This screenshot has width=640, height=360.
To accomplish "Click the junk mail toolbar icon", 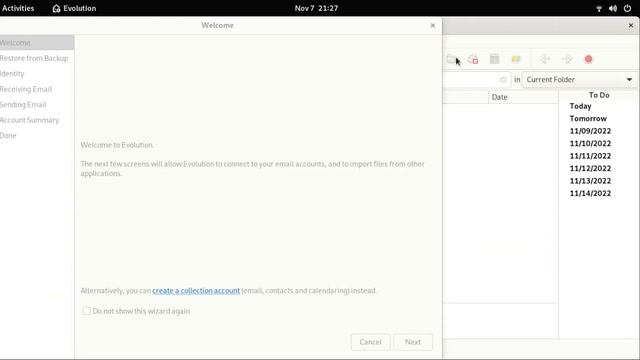I will coord(473,59).
